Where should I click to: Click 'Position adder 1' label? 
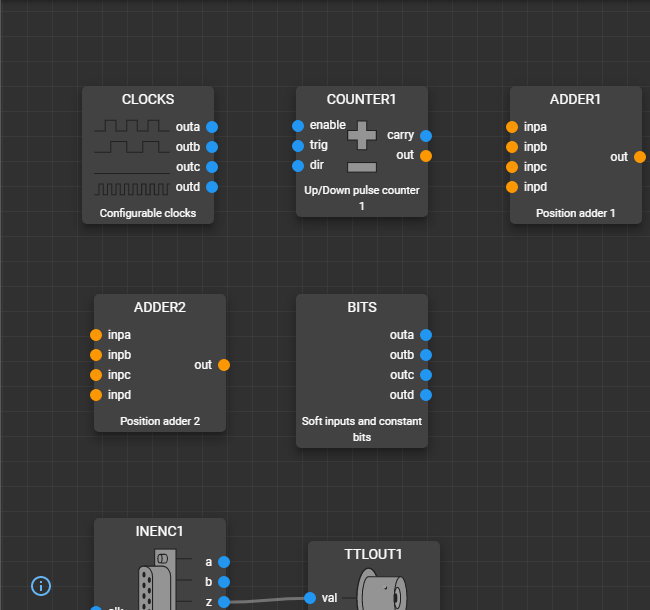tap(575, 213)
